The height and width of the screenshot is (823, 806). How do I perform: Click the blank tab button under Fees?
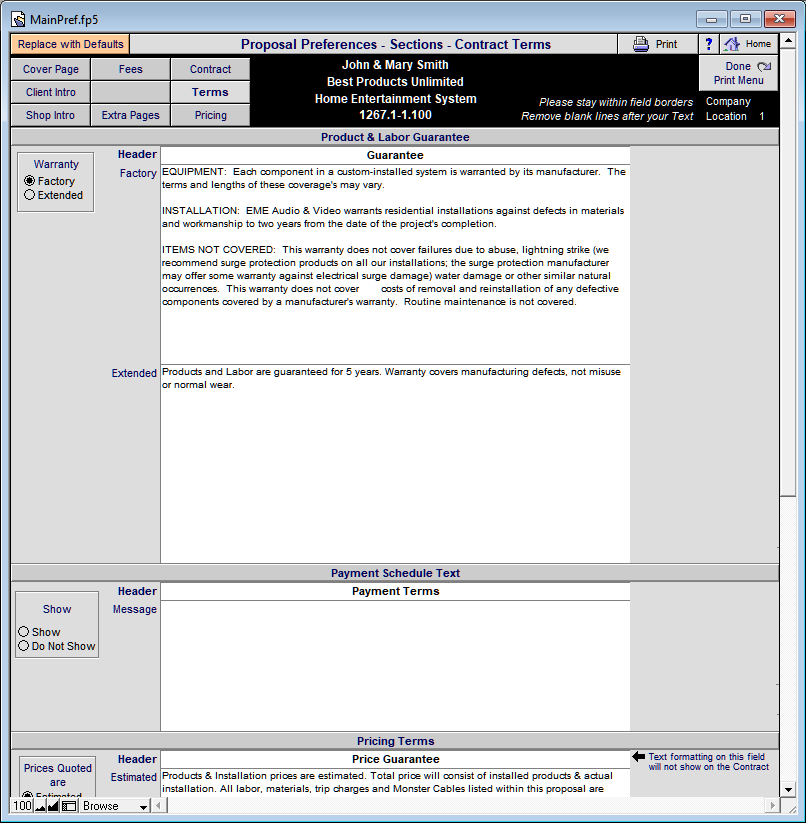pos(131,92)
